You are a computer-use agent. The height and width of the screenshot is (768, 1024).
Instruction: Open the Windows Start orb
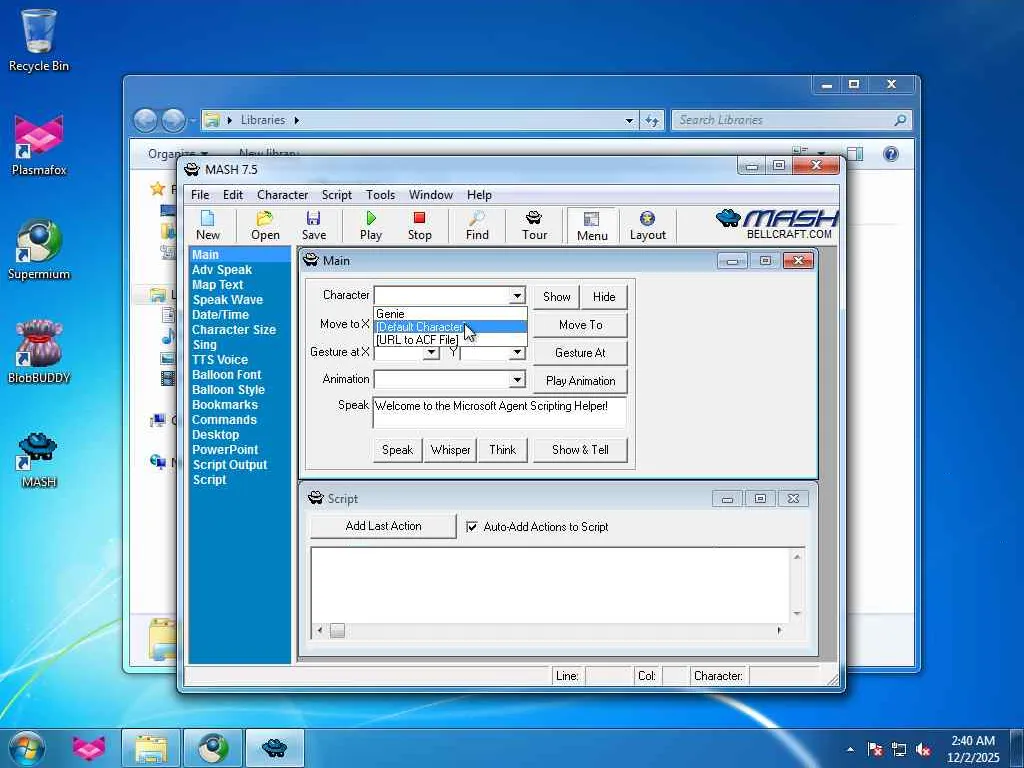[x=27, y=748]
